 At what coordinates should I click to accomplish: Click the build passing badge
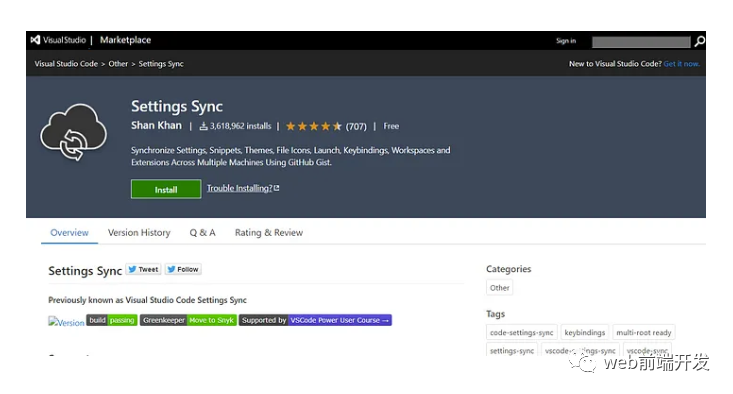[x=112, y=320]
